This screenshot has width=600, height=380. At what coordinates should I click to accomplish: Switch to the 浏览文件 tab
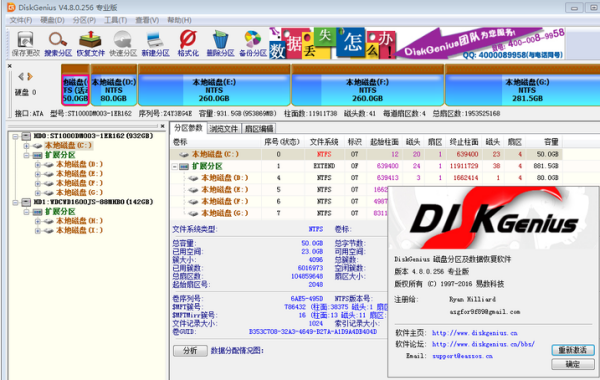(x=224, y=129)
